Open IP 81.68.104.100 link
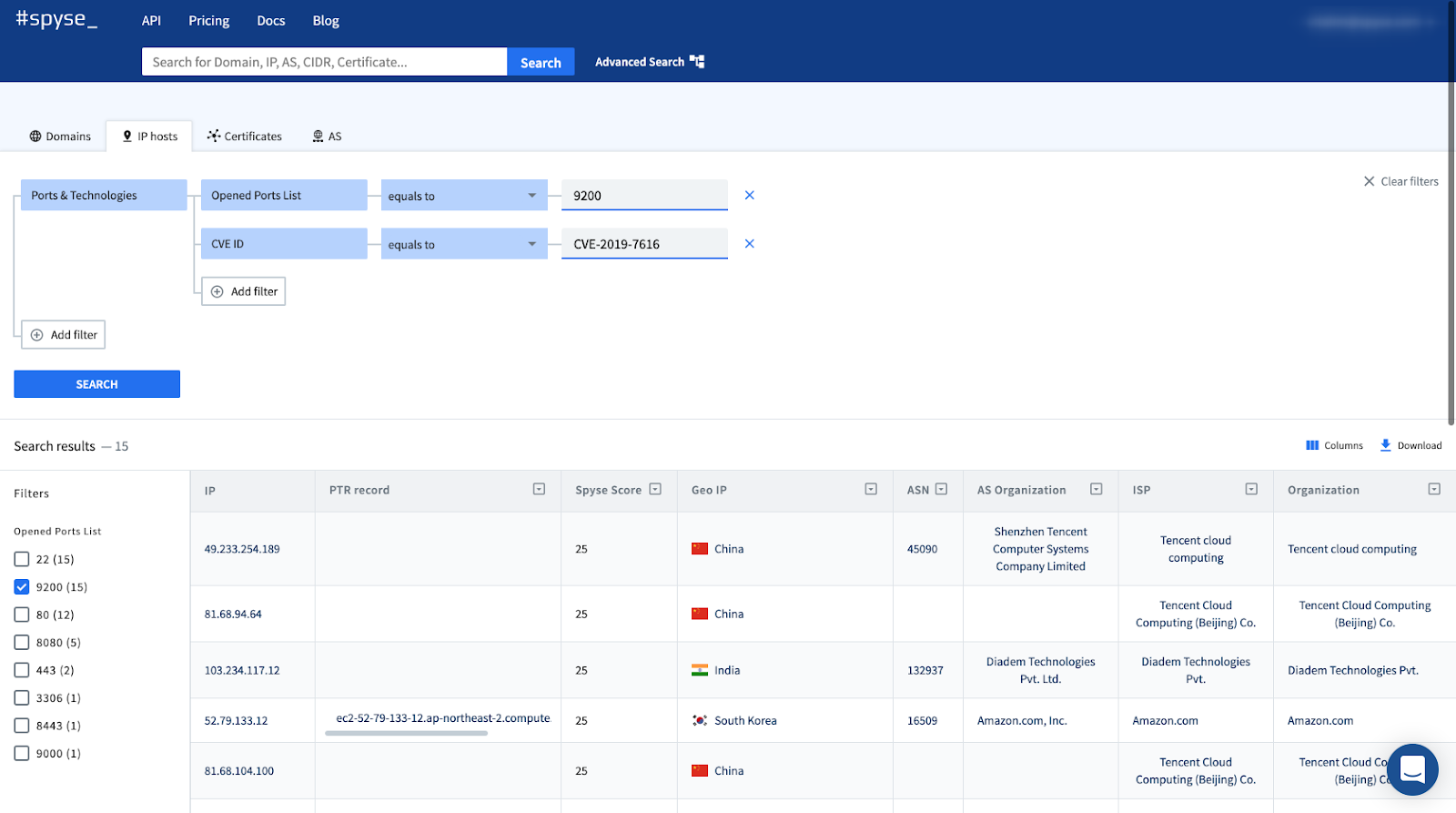Screen dimensions: 1456x813 [x=239, y=771]
